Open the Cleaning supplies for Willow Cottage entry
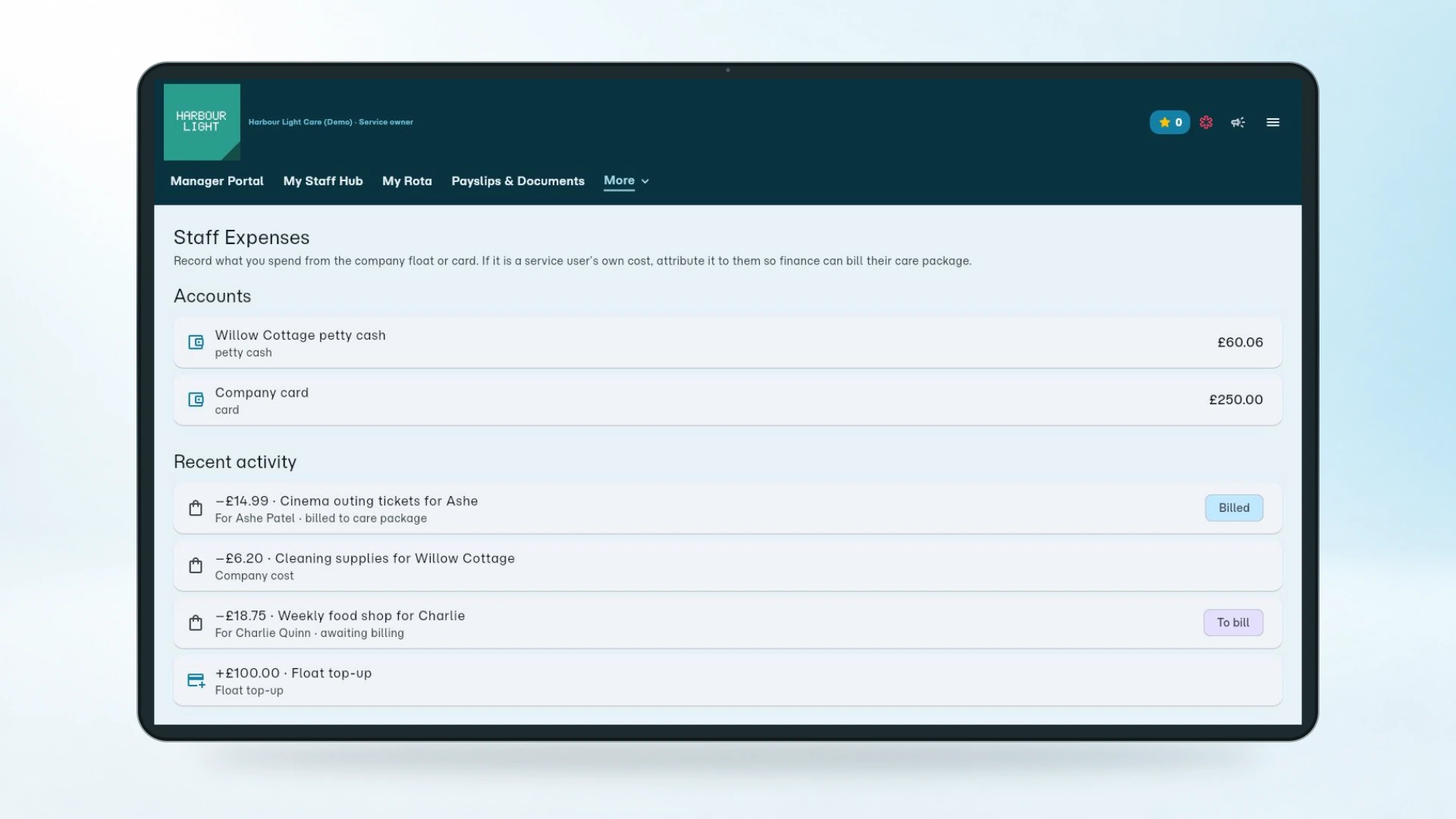 (727, 566)
